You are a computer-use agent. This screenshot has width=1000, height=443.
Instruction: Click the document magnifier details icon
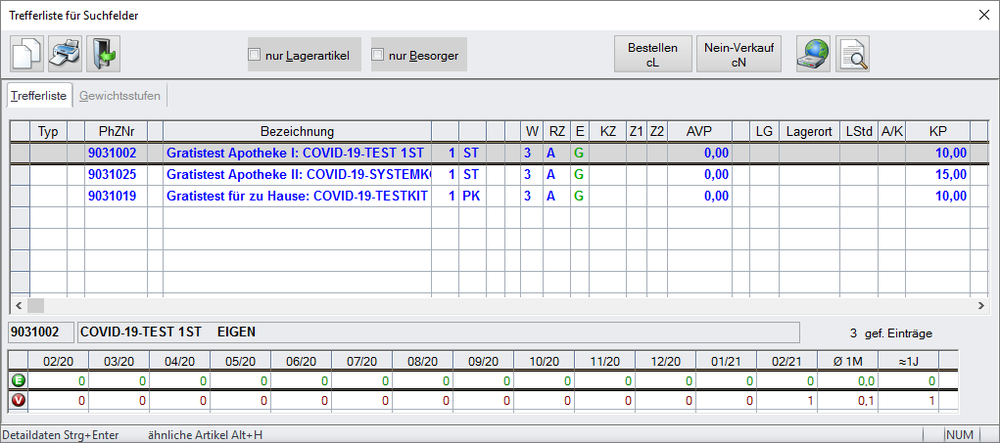pyautogui.click(x=853, y=54)
